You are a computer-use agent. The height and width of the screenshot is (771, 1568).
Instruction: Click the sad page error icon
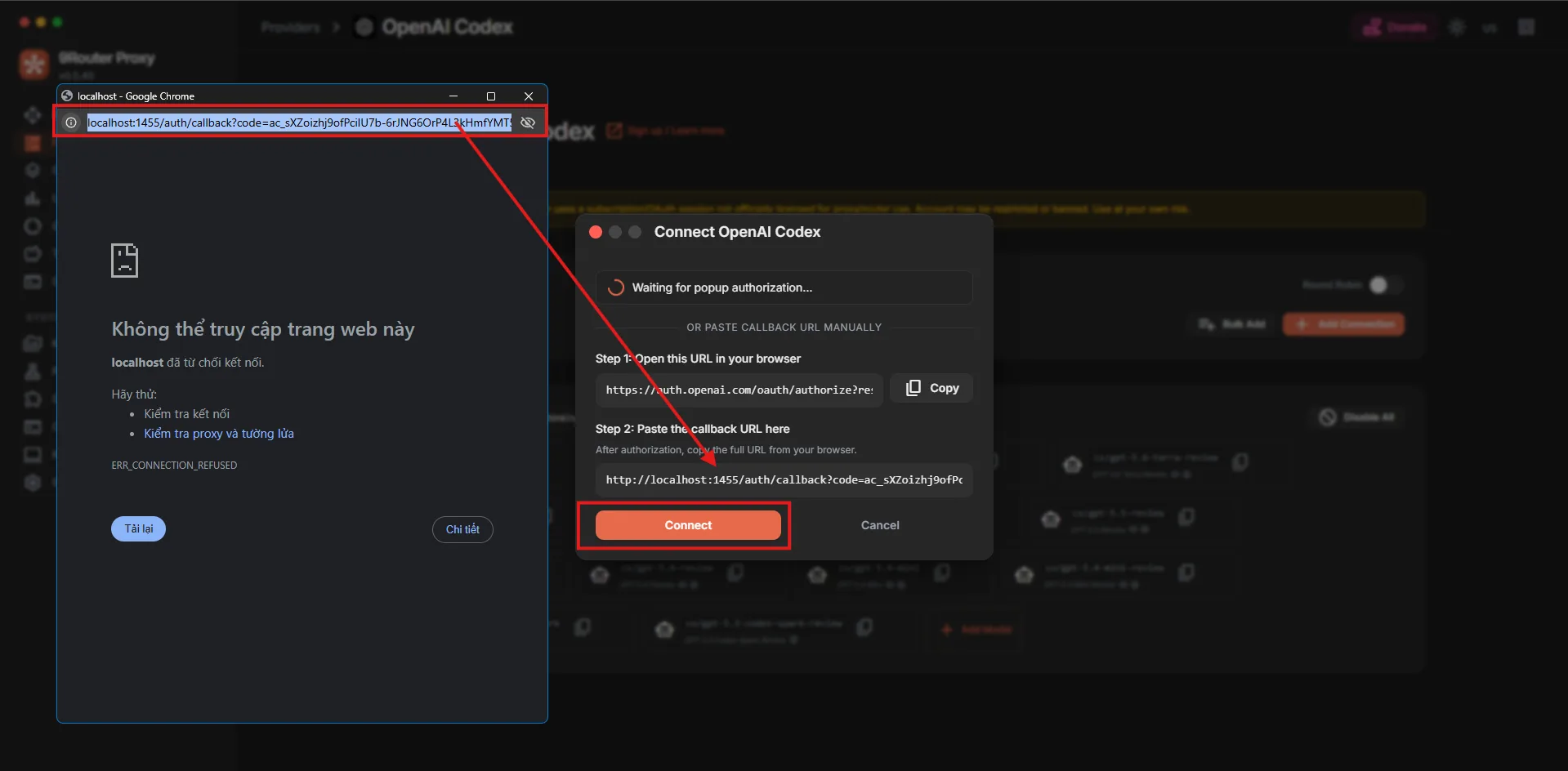click(x=124, y=261)
